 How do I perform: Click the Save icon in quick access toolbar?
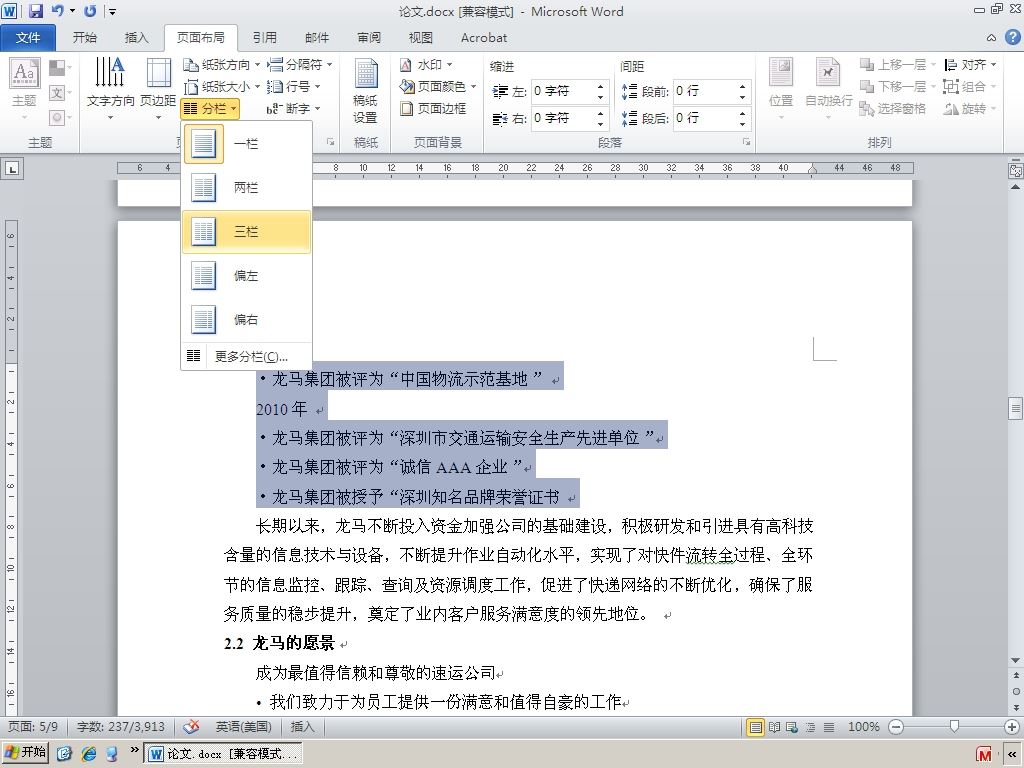pyautogui.click(x=35, y=10)
